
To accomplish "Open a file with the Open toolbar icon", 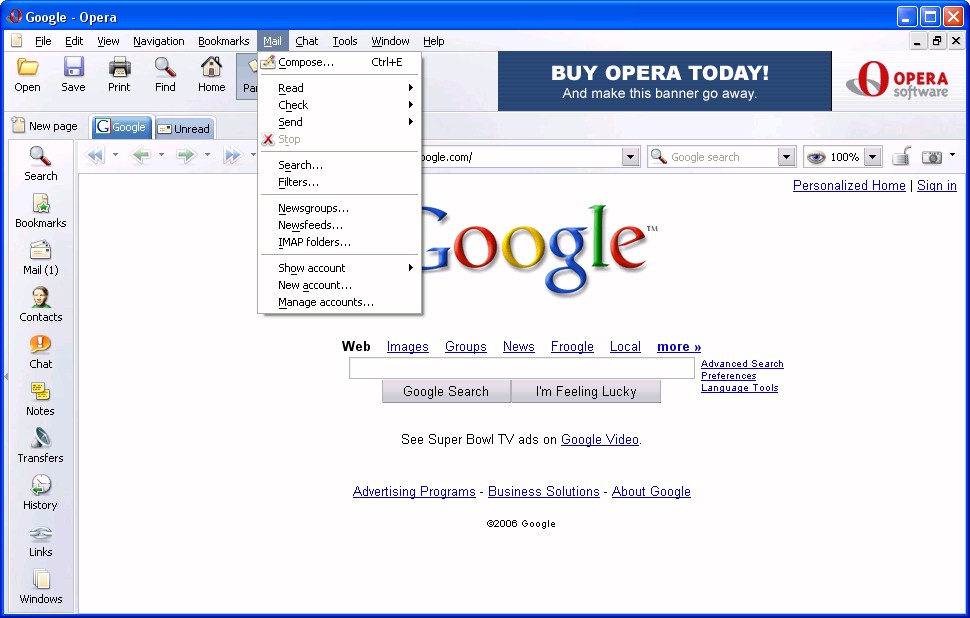I will (x=27, y=74).
